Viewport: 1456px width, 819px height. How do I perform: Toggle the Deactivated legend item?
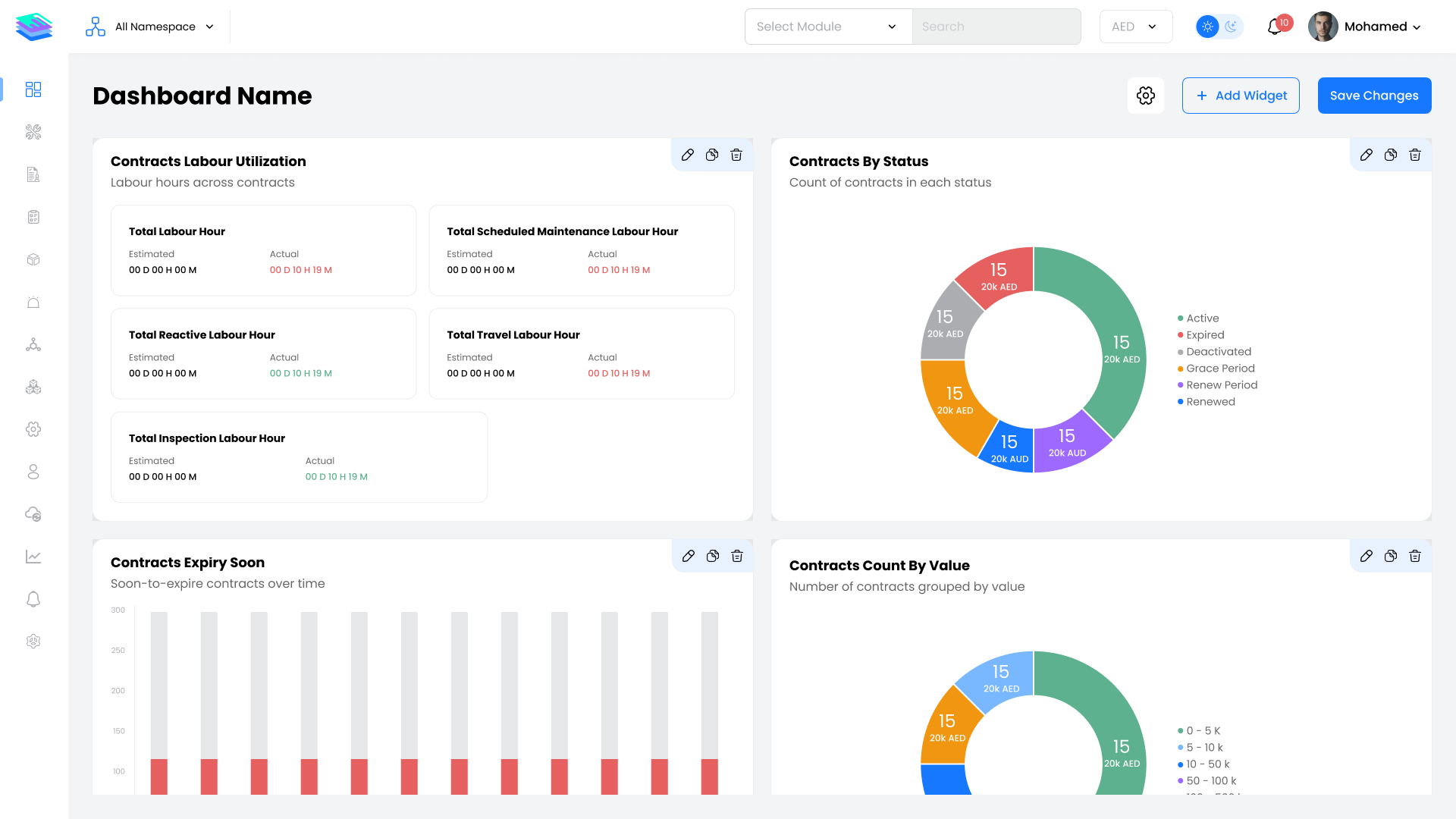[x=1215, y=352]
